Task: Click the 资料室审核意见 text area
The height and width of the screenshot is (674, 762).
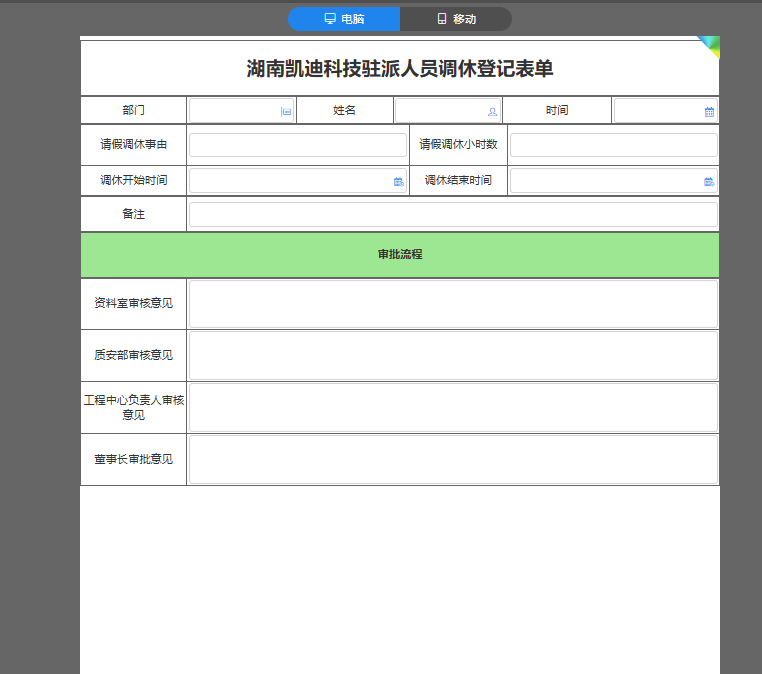Action: [x=453, y=304]
